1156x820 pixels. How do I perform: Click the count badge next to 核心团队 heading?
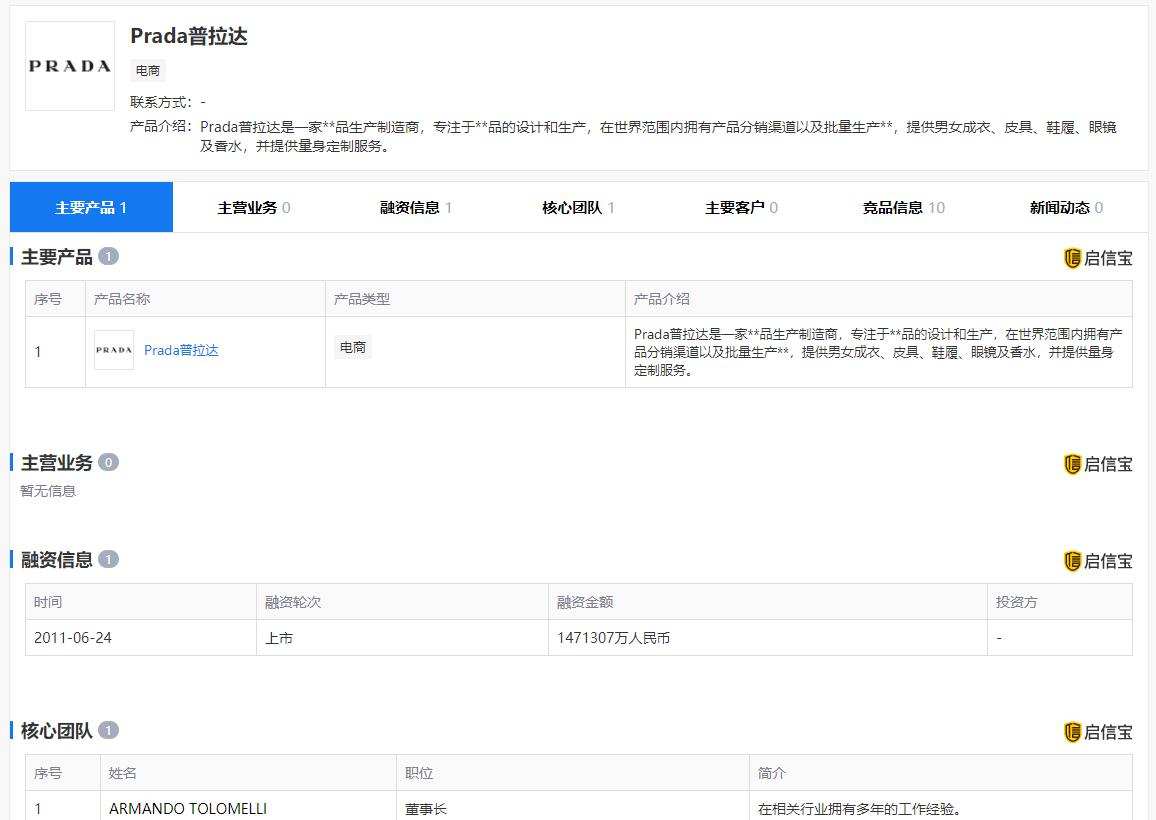coord(108,730)
